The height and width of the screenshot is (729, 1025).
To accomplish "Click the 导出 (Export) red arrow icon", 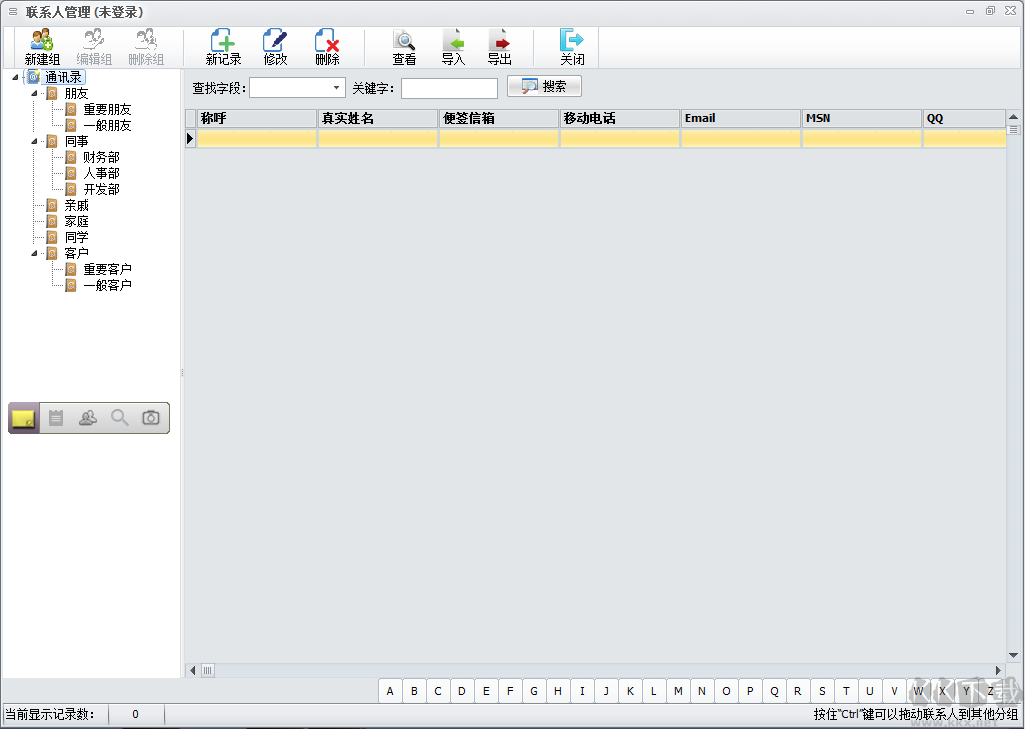I will [x=502, y=41].
